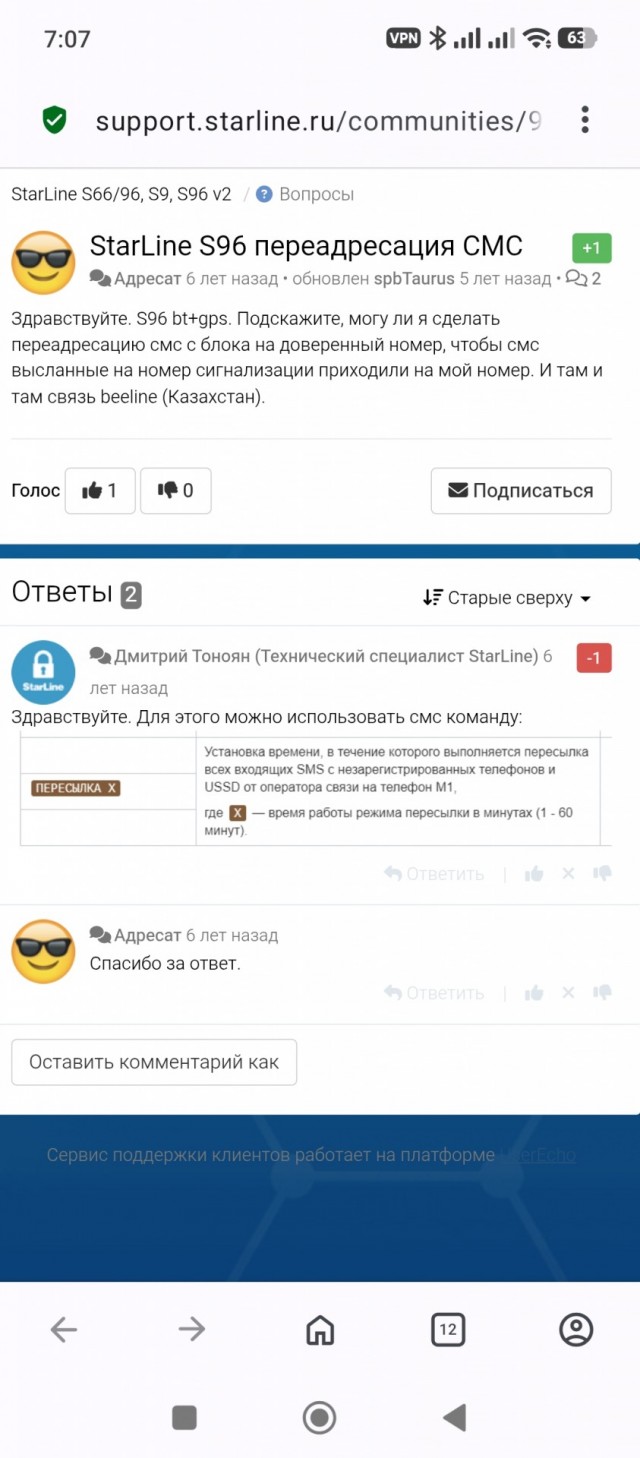The width and height of the screenshot is (640, 1458).
Task: Tap the question author's sunglasses emoji avatar
Action: 43,263
